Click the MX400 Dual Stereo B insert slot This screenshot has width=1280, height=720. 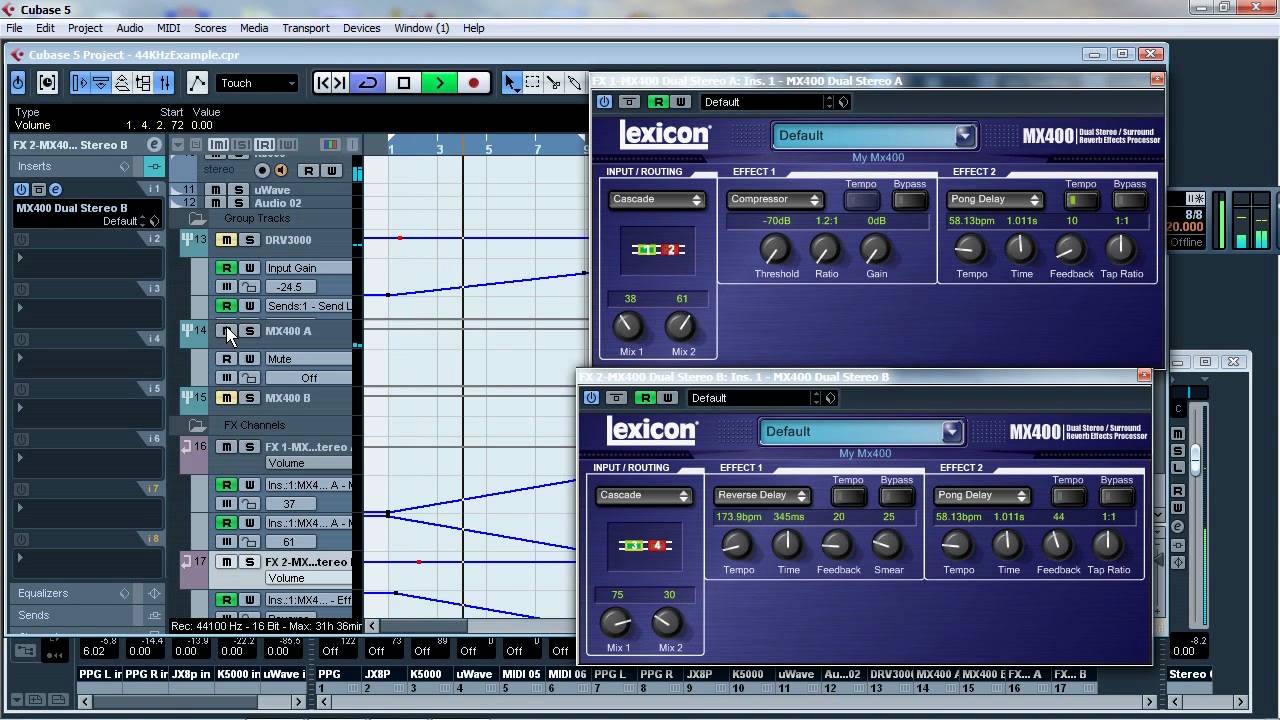pyautogui.click(x=86, y=214)
